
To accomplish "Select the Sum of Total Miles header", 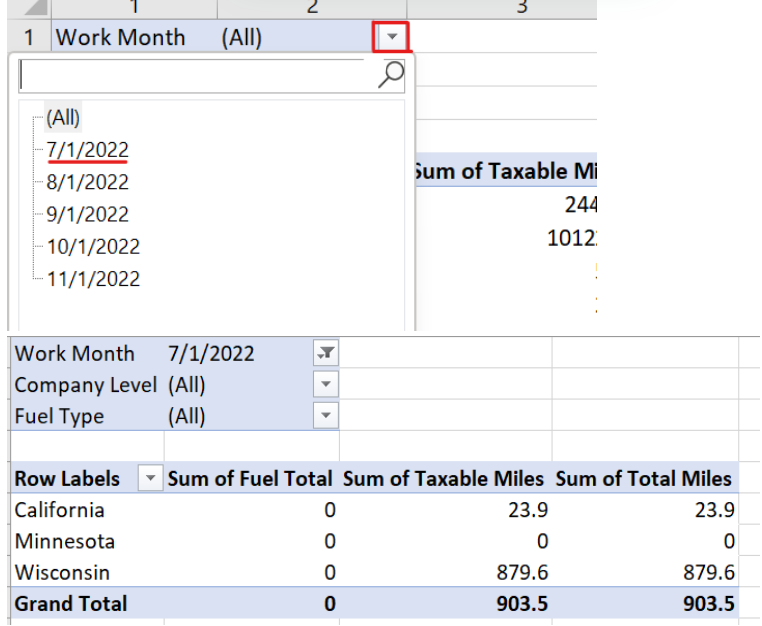I will tap(644, 479).
